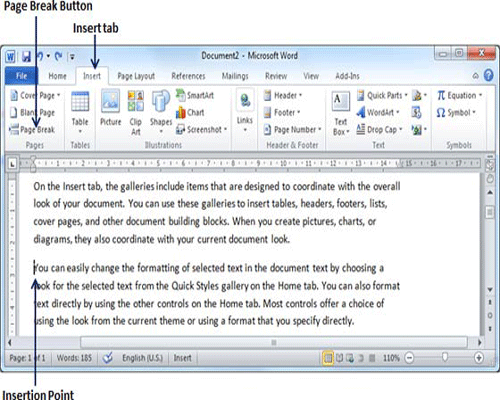Open the References tab
The height and width of the screenshot is (400, 500).
[x=188, y=76]
